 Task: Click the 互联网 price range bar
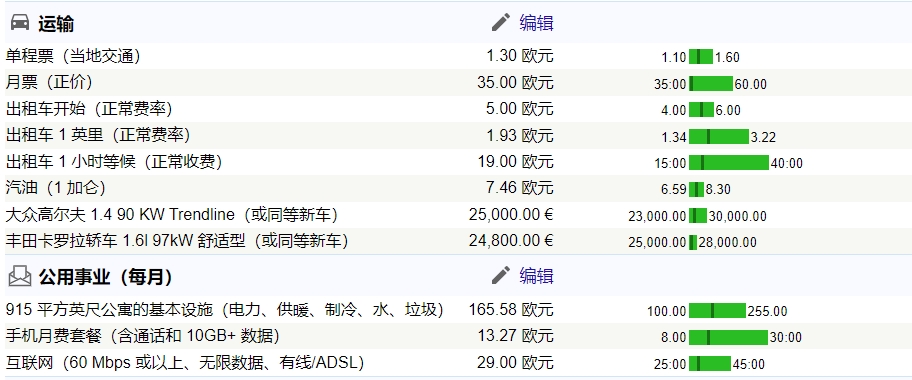pos(710,364)
